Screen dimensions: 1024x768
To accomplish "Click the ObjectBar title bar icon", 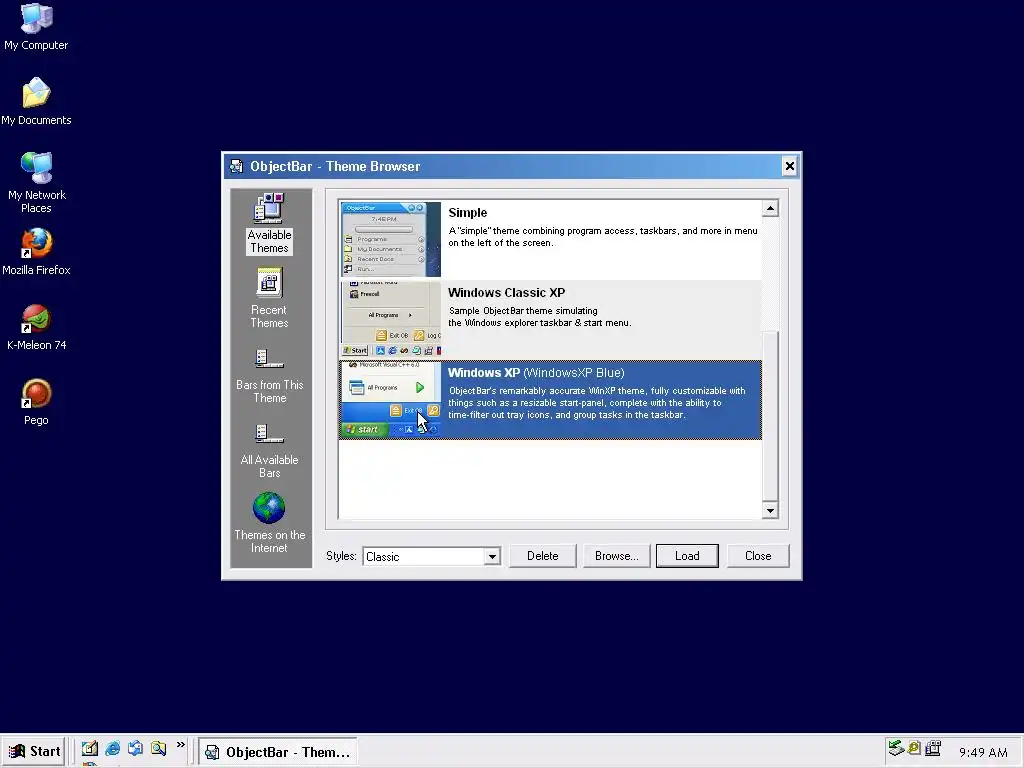I will pyautogui.click(x=236, y=167).
